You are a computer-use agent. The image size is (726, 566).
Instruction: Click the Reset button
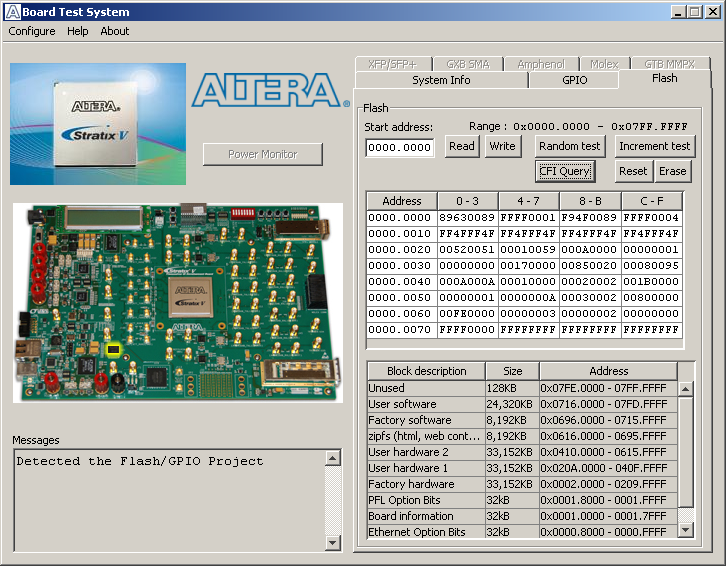[633, 171]
